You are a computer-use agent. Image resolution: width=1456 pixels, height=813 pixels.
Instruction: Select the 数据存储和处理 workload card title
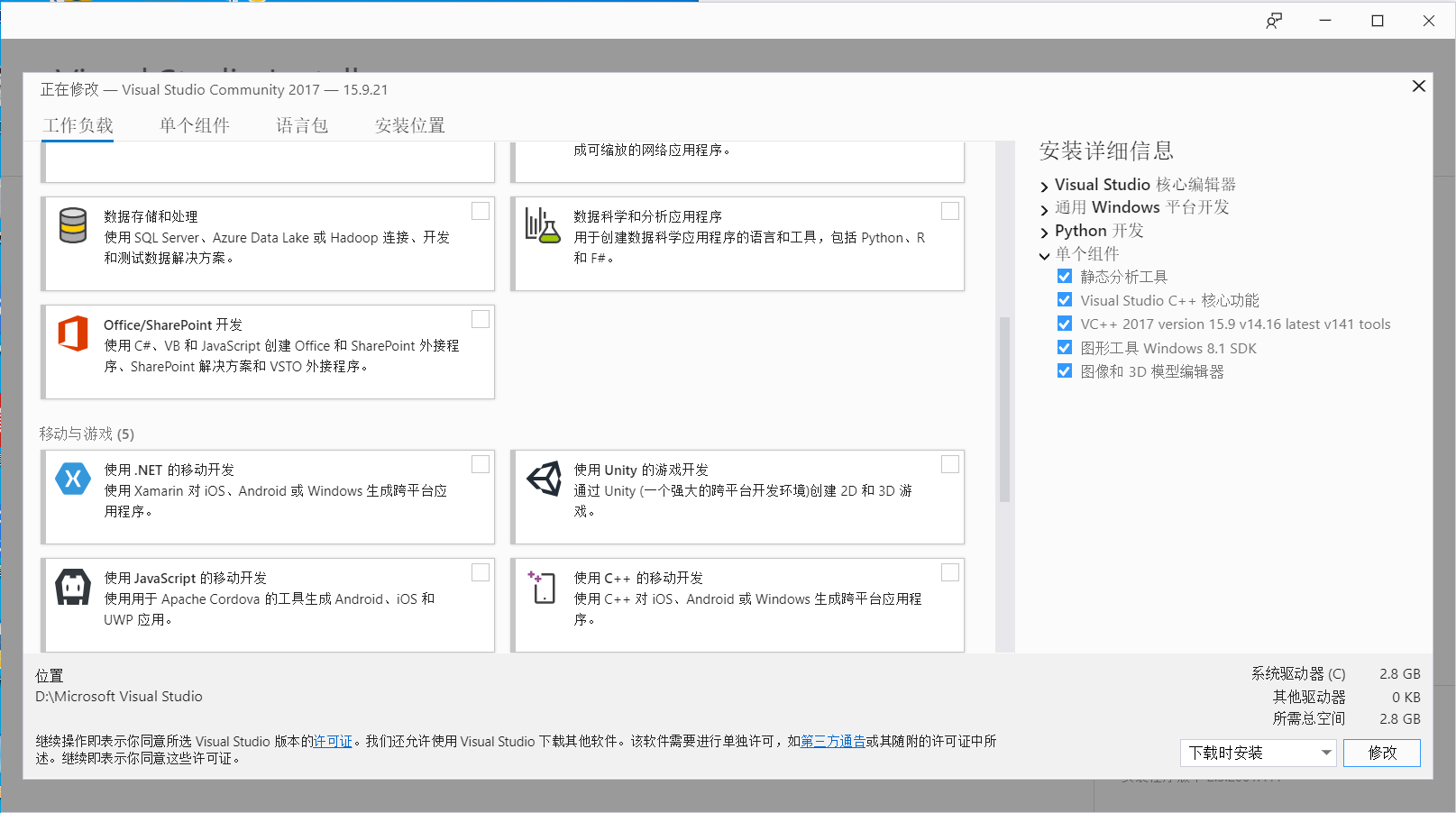(x=151, y=216)
